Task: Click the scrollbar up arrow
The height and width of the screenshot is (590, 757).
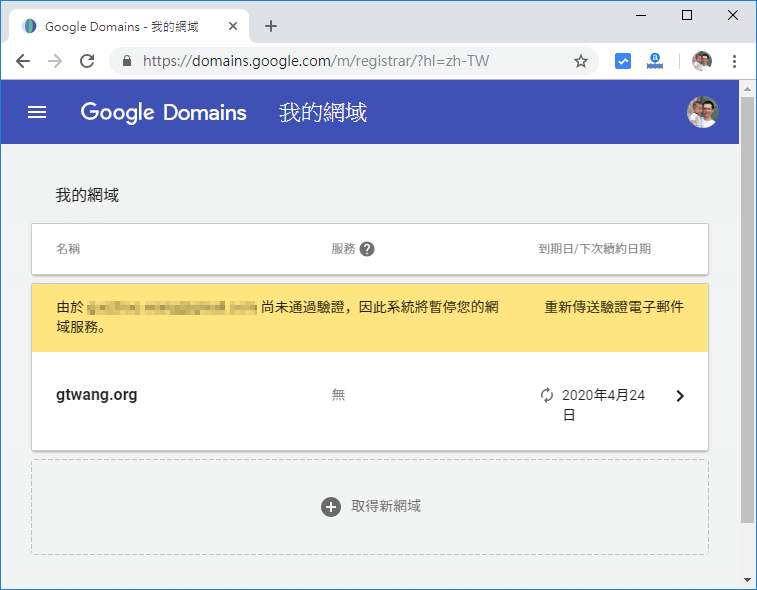Action: click(x=747, y=89)
